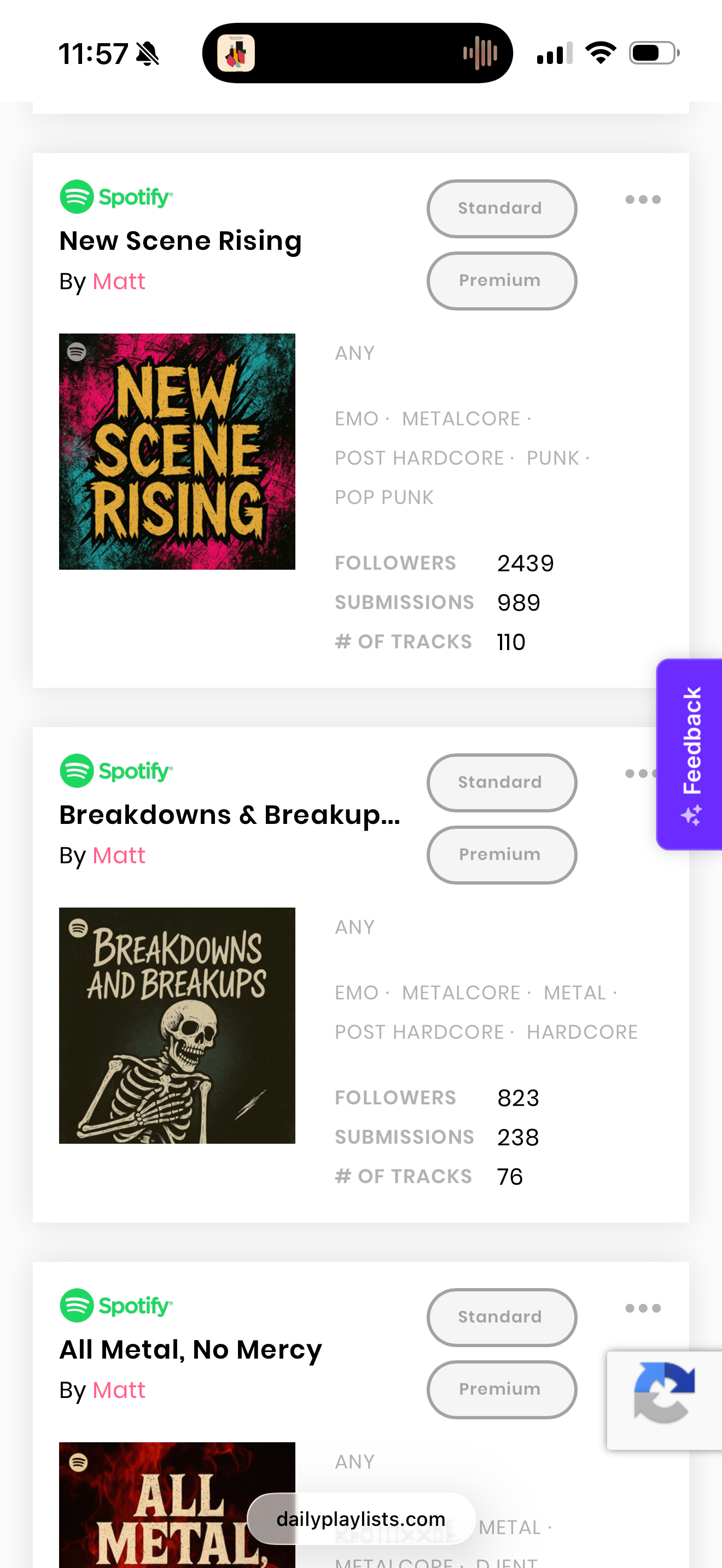This screenshot has width=722, height=1568.
Task: Click Spotify logo above New Scene Rising
Action: point(117,197)
